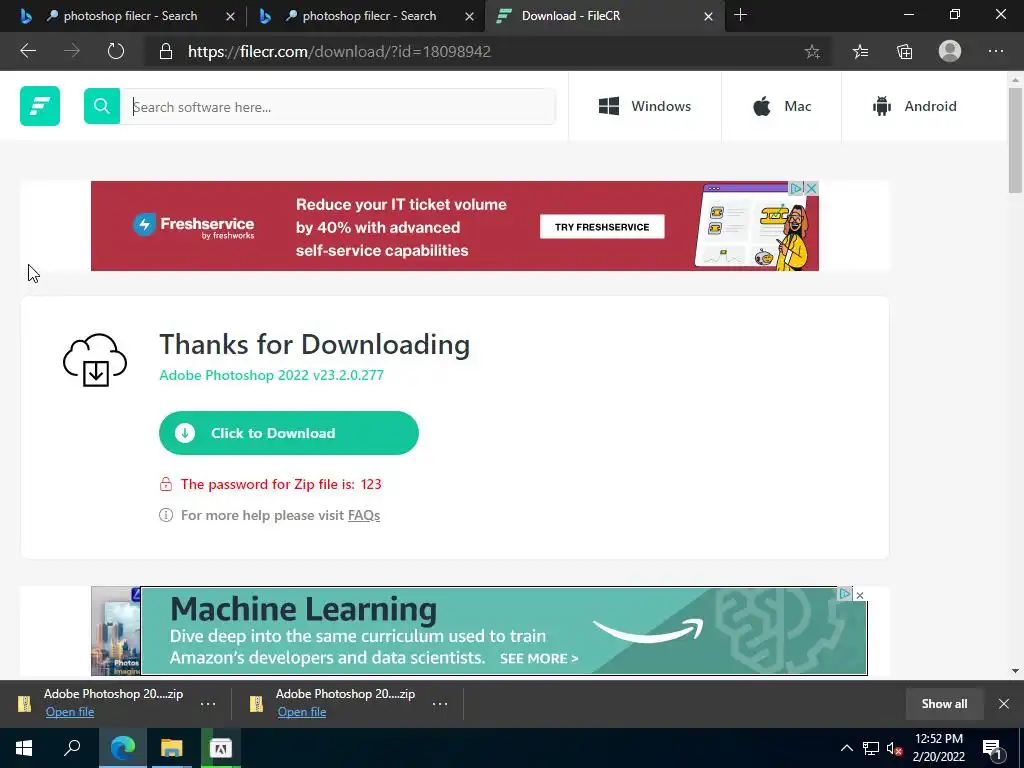Close the Download - FileCR tab
This screenshot has height=768, width=1024.
tap(709, 16)
